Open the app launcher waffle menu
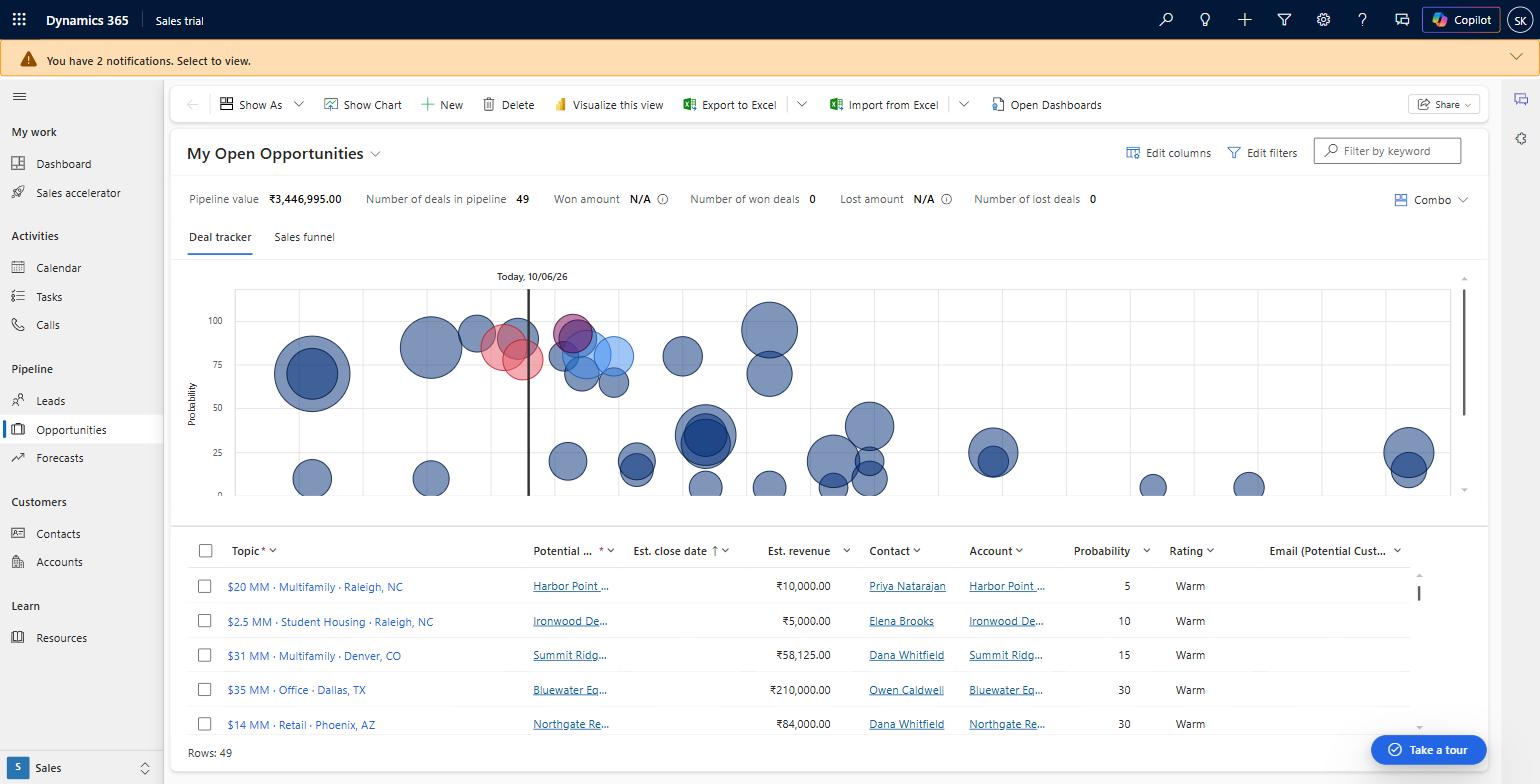The width and height of the screenshot is (1540, 784). pos(19,20)
